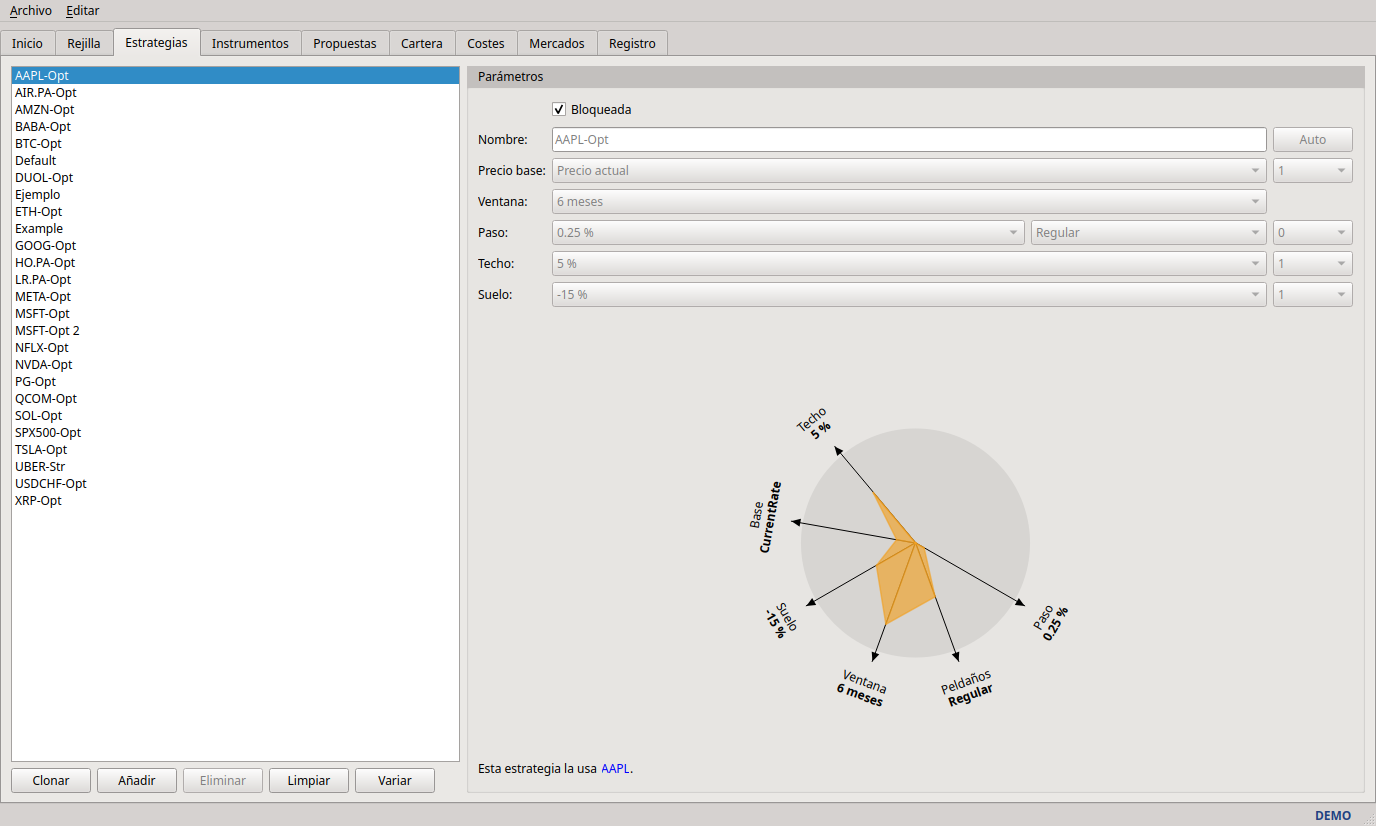Expand the Ventana 6 meses dropdown
The width and height of the screenshot is (1376, 826).
point(909,201)
